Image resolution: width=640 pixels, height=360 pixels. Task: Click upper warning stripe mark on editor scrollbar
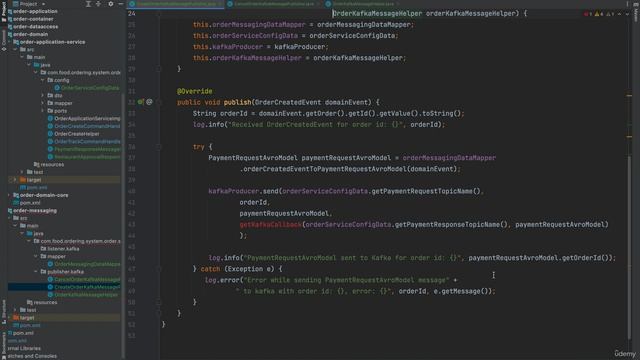tap(629, 96)
